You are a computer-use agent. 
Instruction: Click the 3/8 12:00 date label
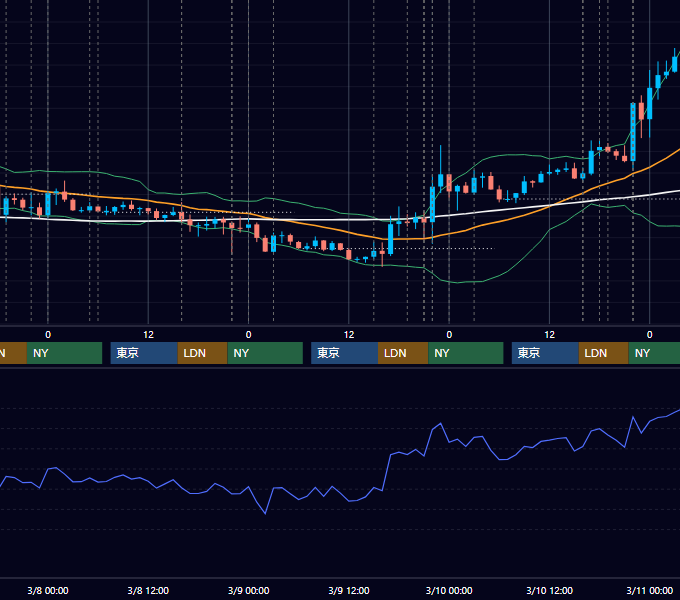[148, 590]
